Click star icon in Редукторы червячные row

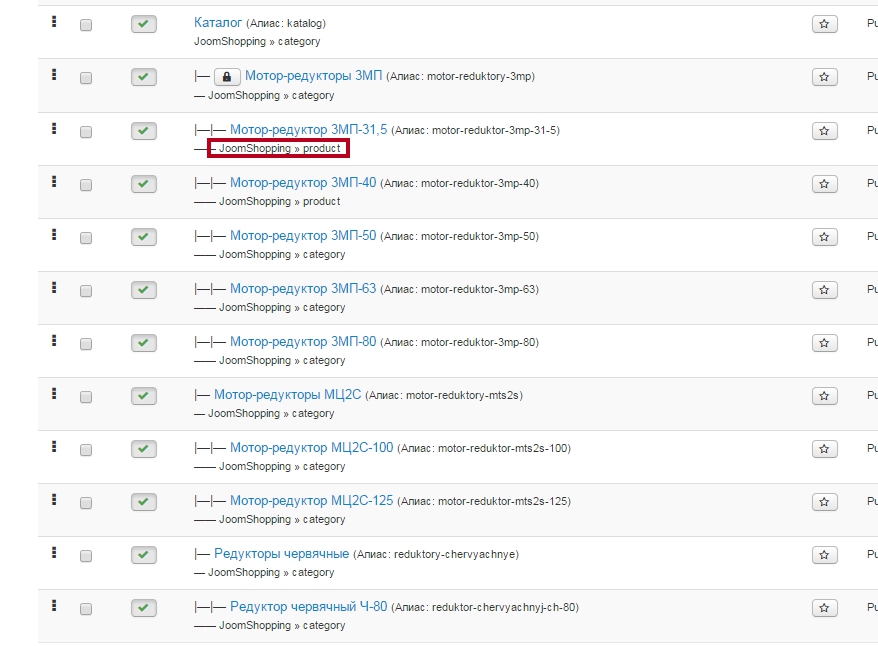click(824, 555)
